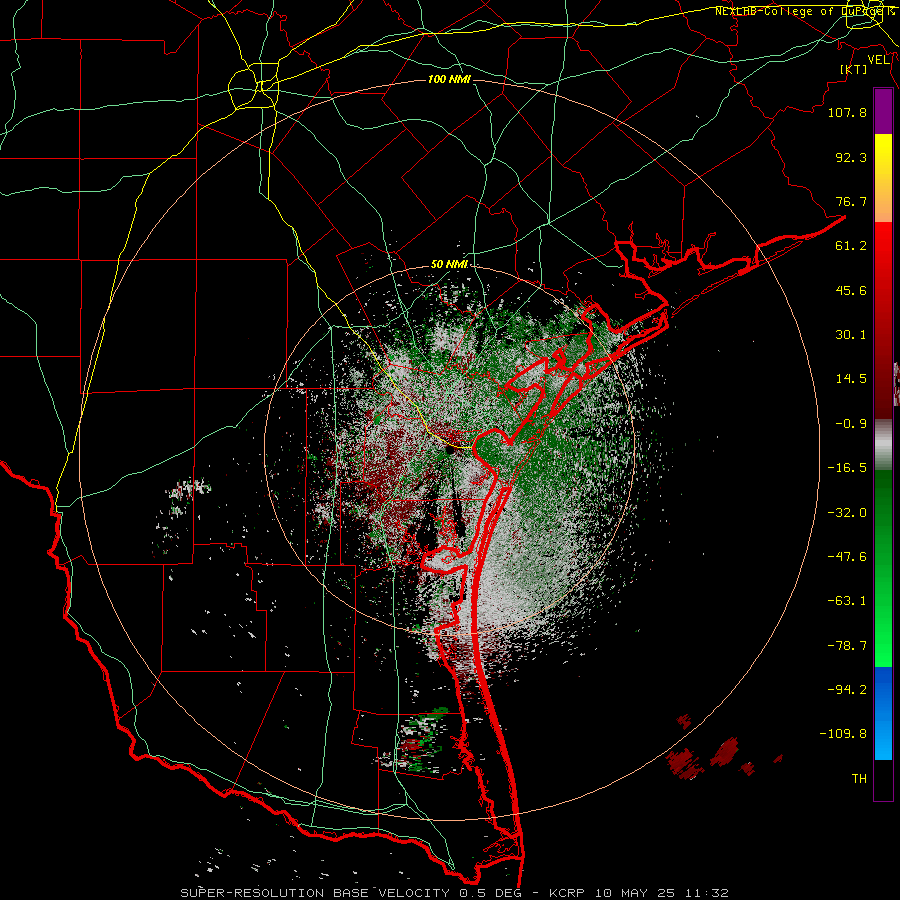Select the -32.0 value on velocity scale
The image size is (900, 900).
847,513
